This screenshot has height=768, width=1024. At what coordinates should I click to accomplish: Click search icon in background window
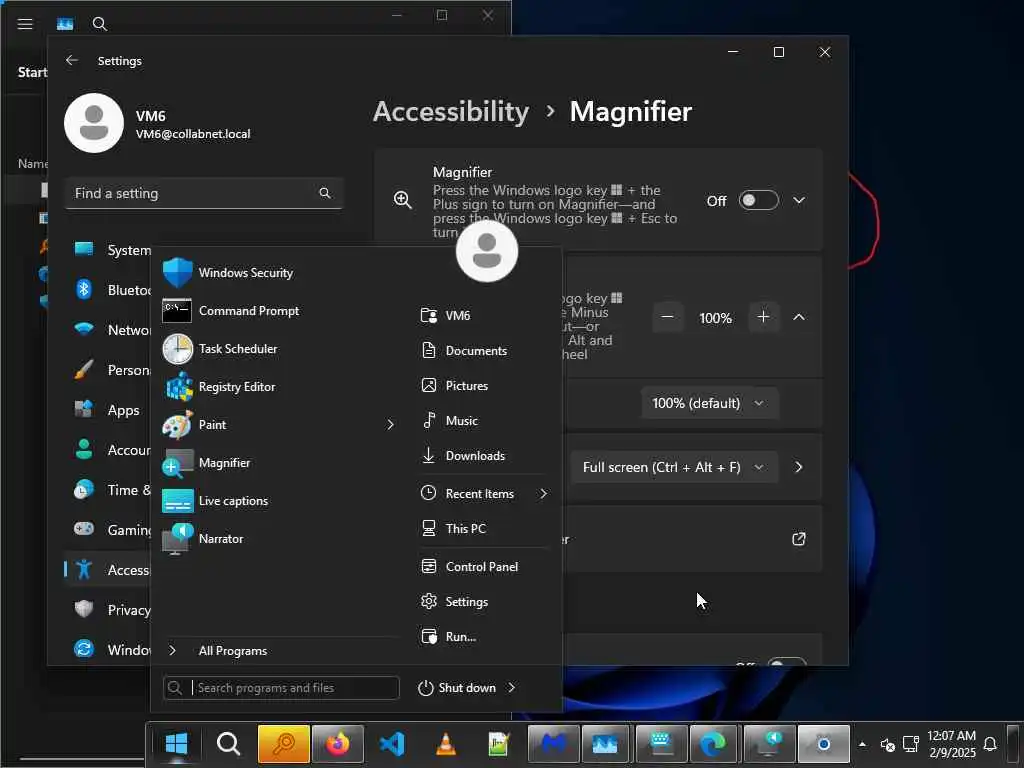pos(99,24)
